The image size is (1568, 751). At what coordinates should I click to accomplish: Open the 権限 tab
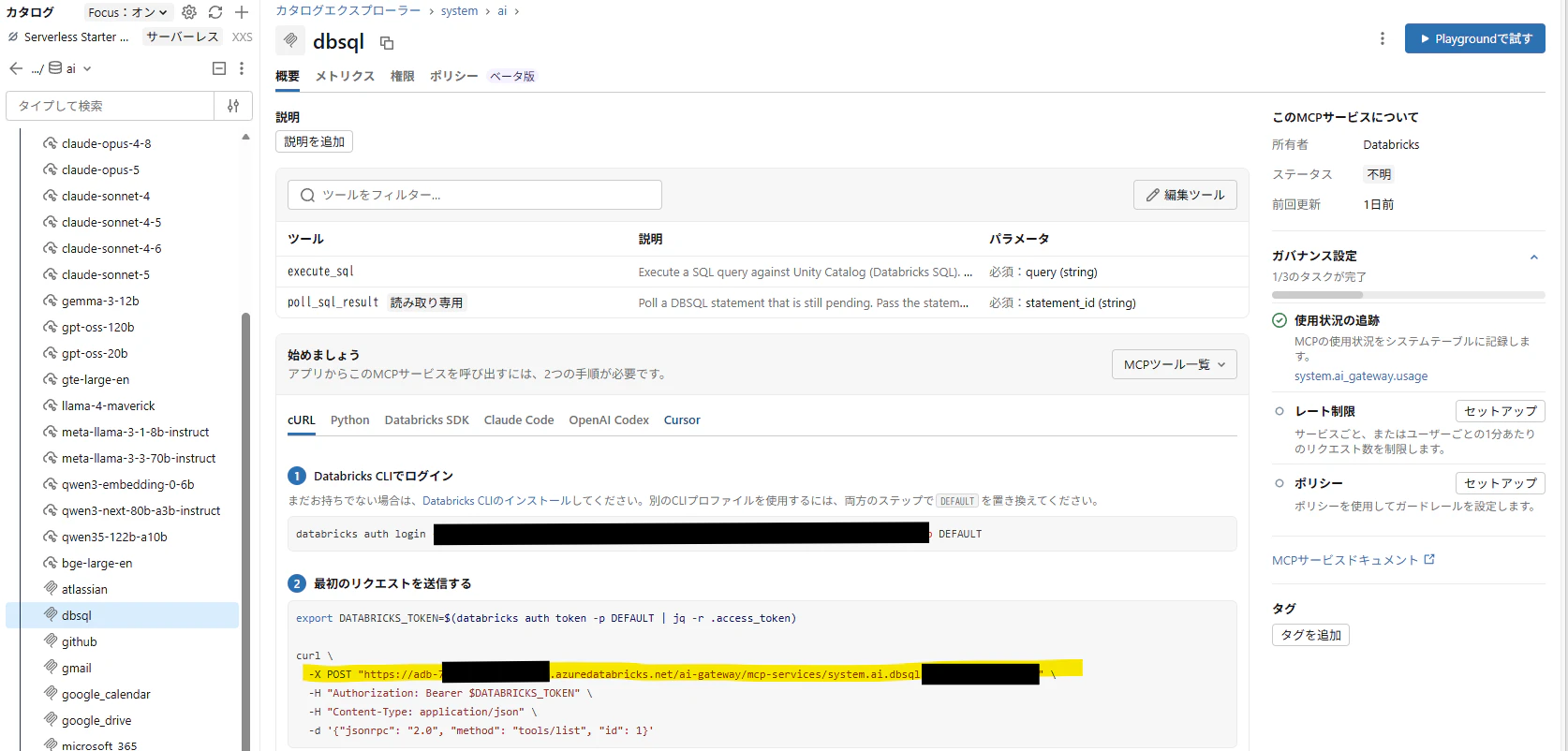[x=403, y=76]
